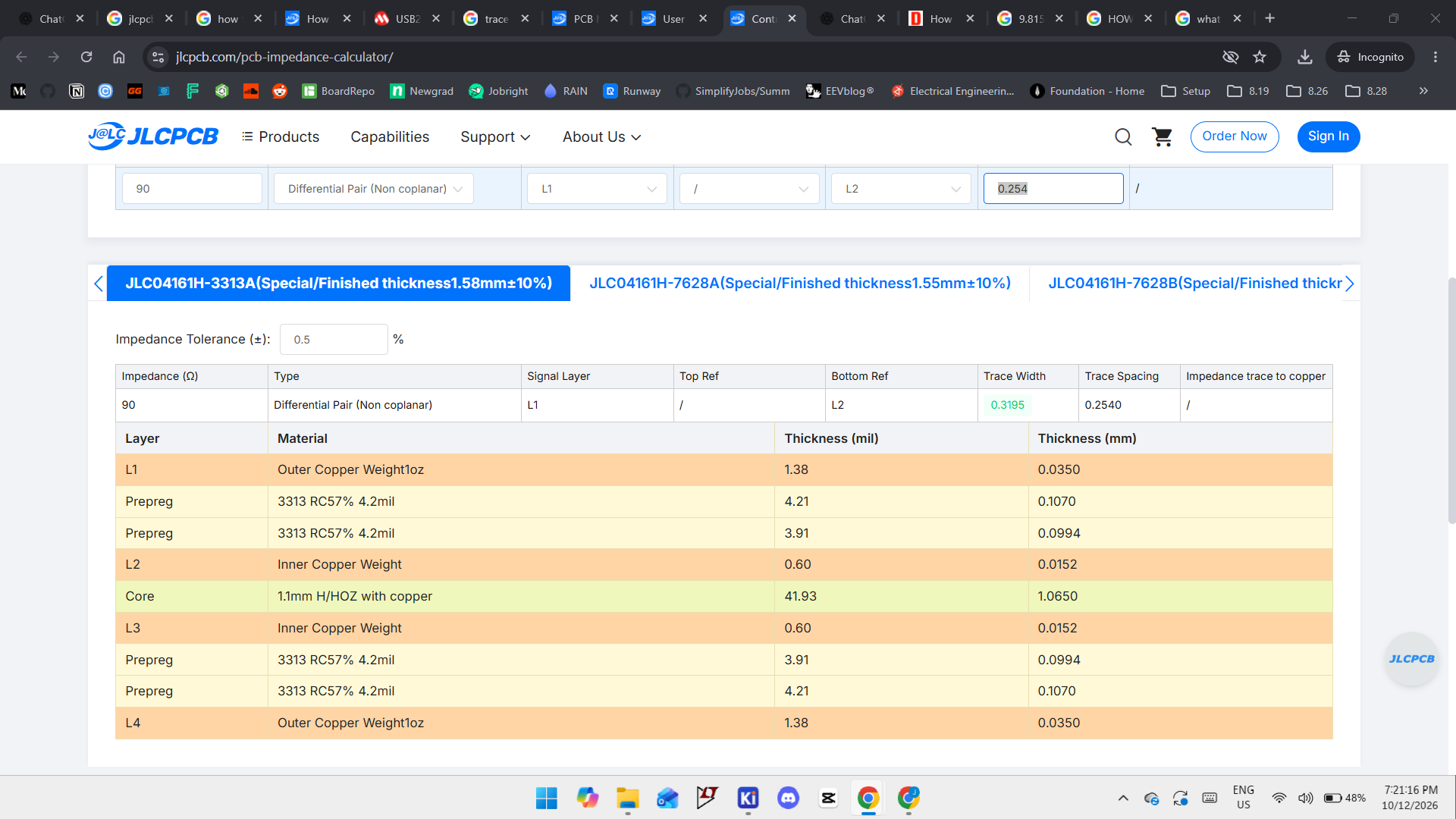Open the Products menu
1456x819 pixels.
pyautogui.click(x=281, y=137)
